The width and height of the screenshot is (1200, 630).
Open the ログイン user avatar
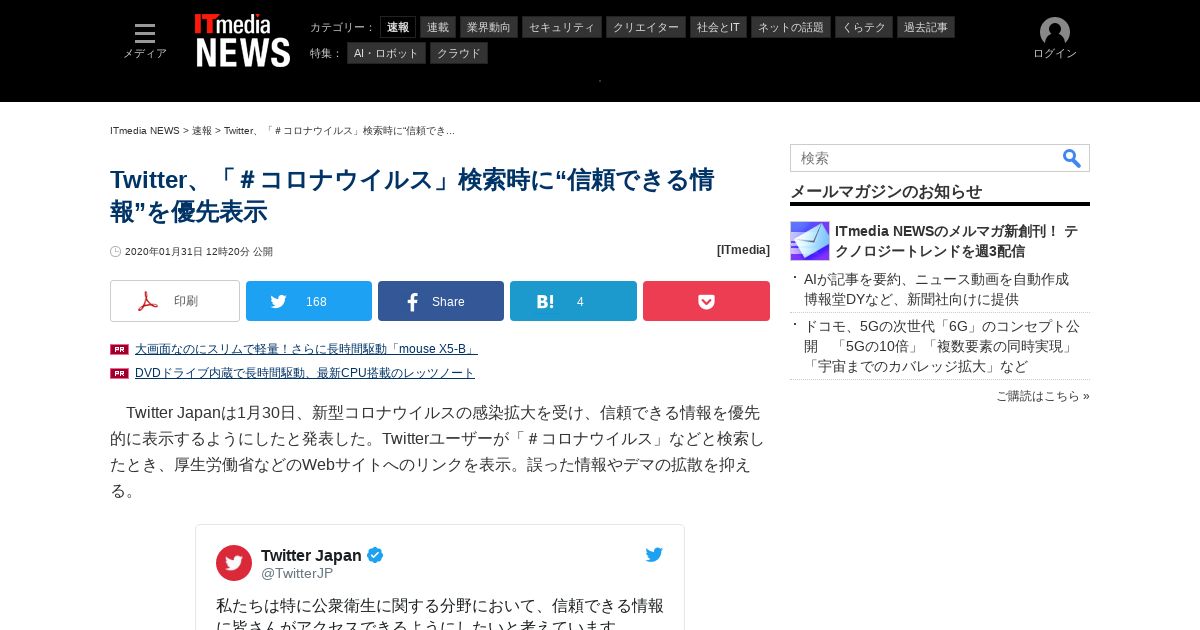pyautogui.click(x=1055, y=39)
